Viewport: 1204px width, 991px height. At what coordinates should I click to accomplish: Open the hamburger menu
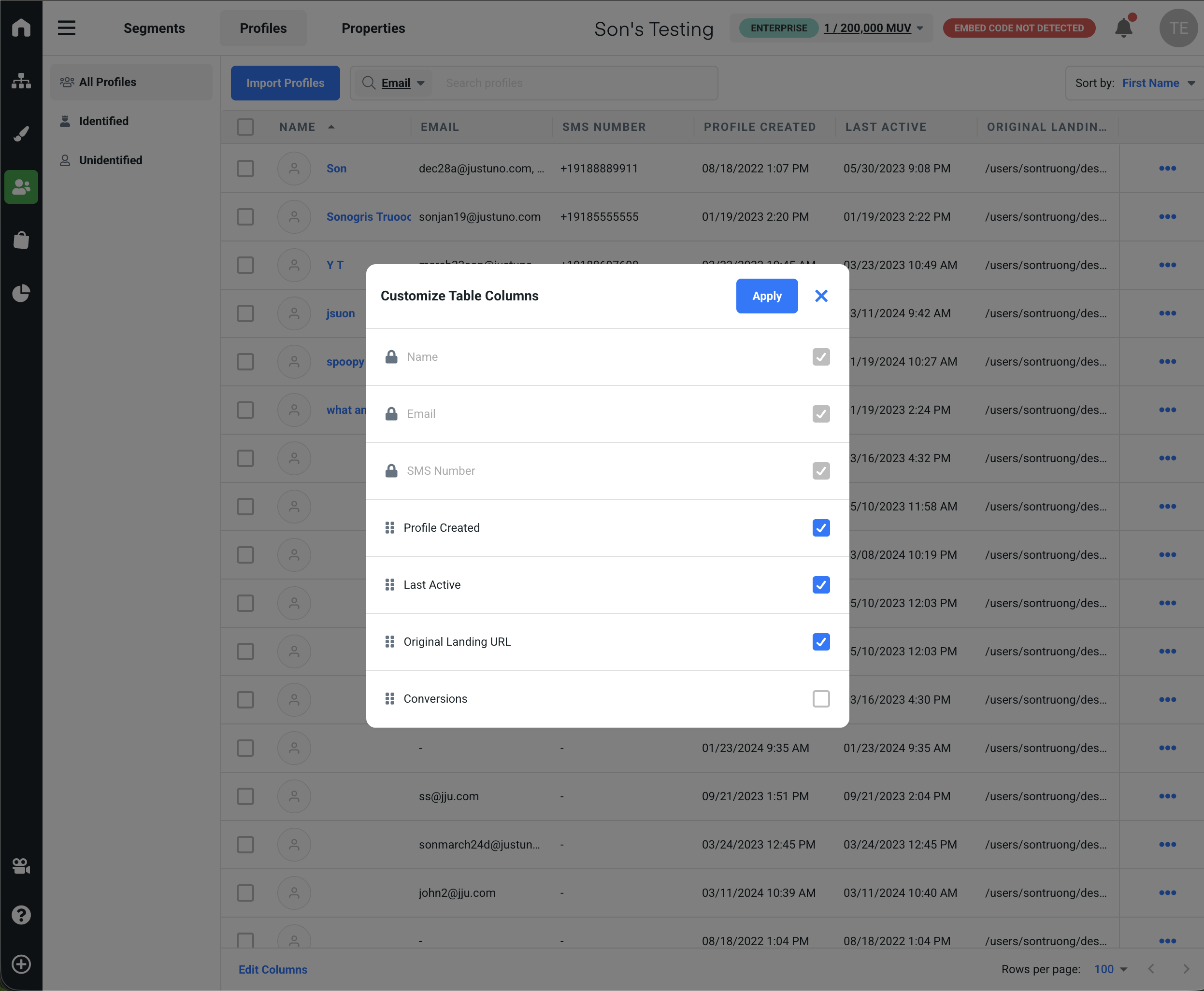(x=66, y=28)
